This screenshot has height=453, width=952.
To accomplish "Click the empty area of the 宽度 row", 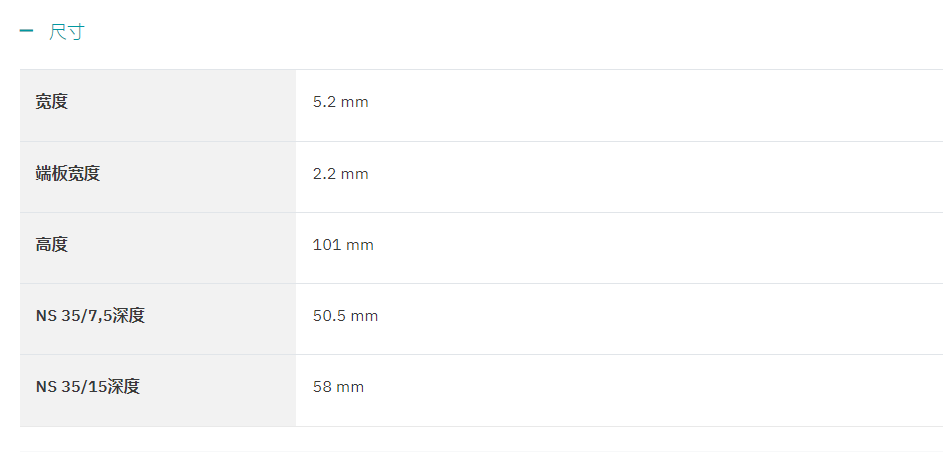I will pos(656,106).
